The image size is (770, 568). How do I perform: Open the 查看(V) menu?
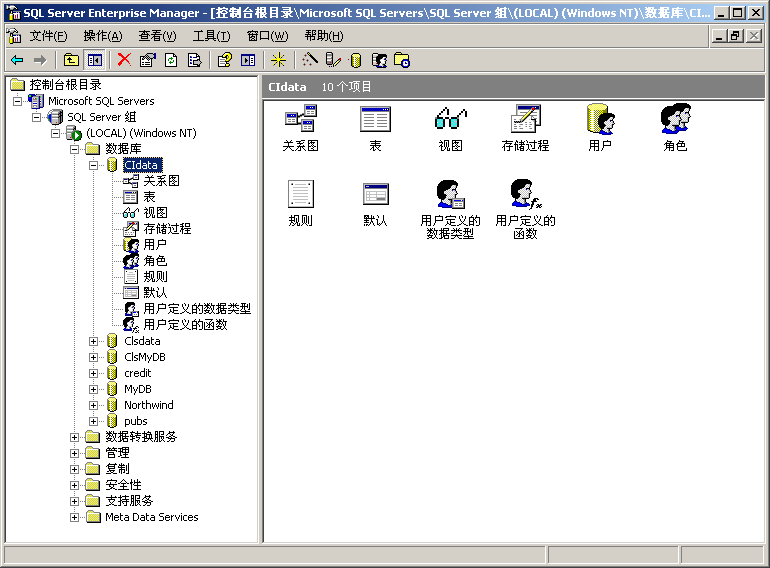click(x=157, y=36)
